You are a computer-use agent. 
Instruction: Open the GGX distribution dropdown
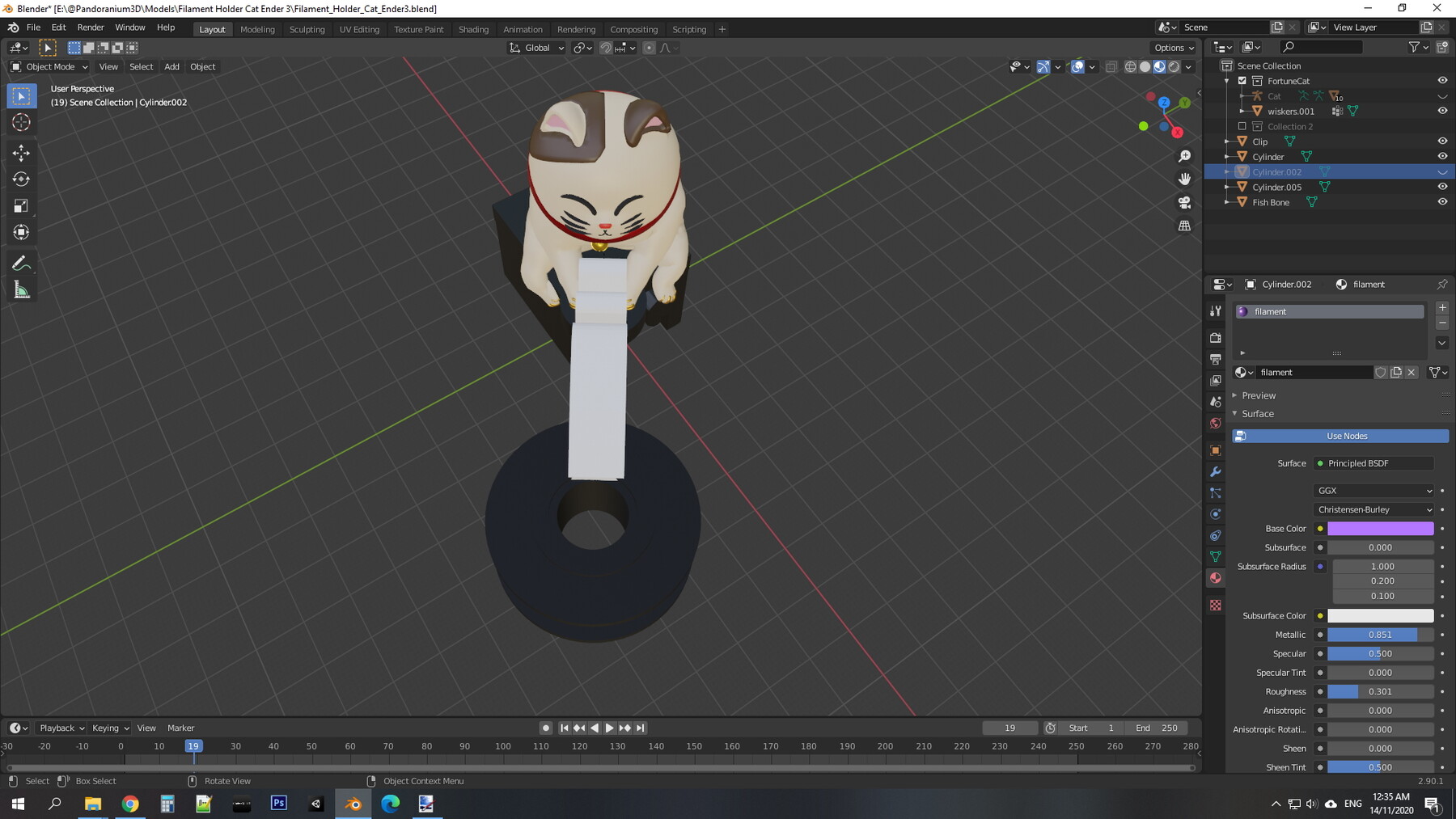[x=1373, y=490]
